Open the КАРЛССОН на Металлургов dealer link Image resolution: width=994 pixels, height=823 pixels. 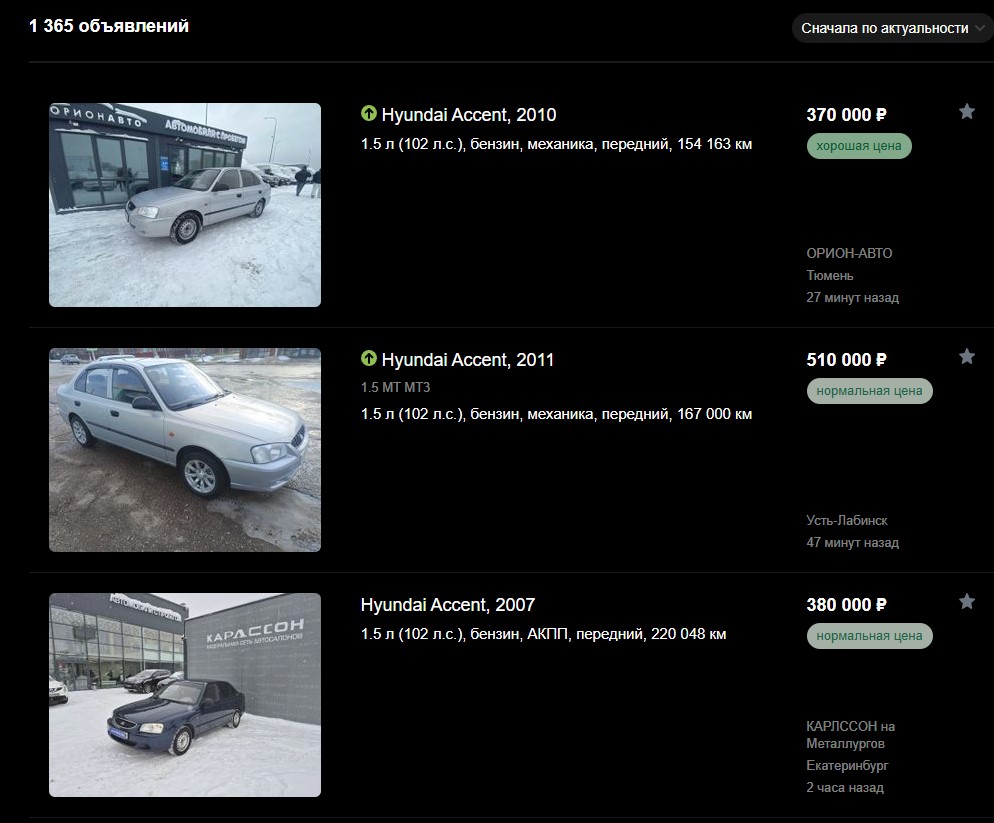pyautogui.click(x=850, y=735)
